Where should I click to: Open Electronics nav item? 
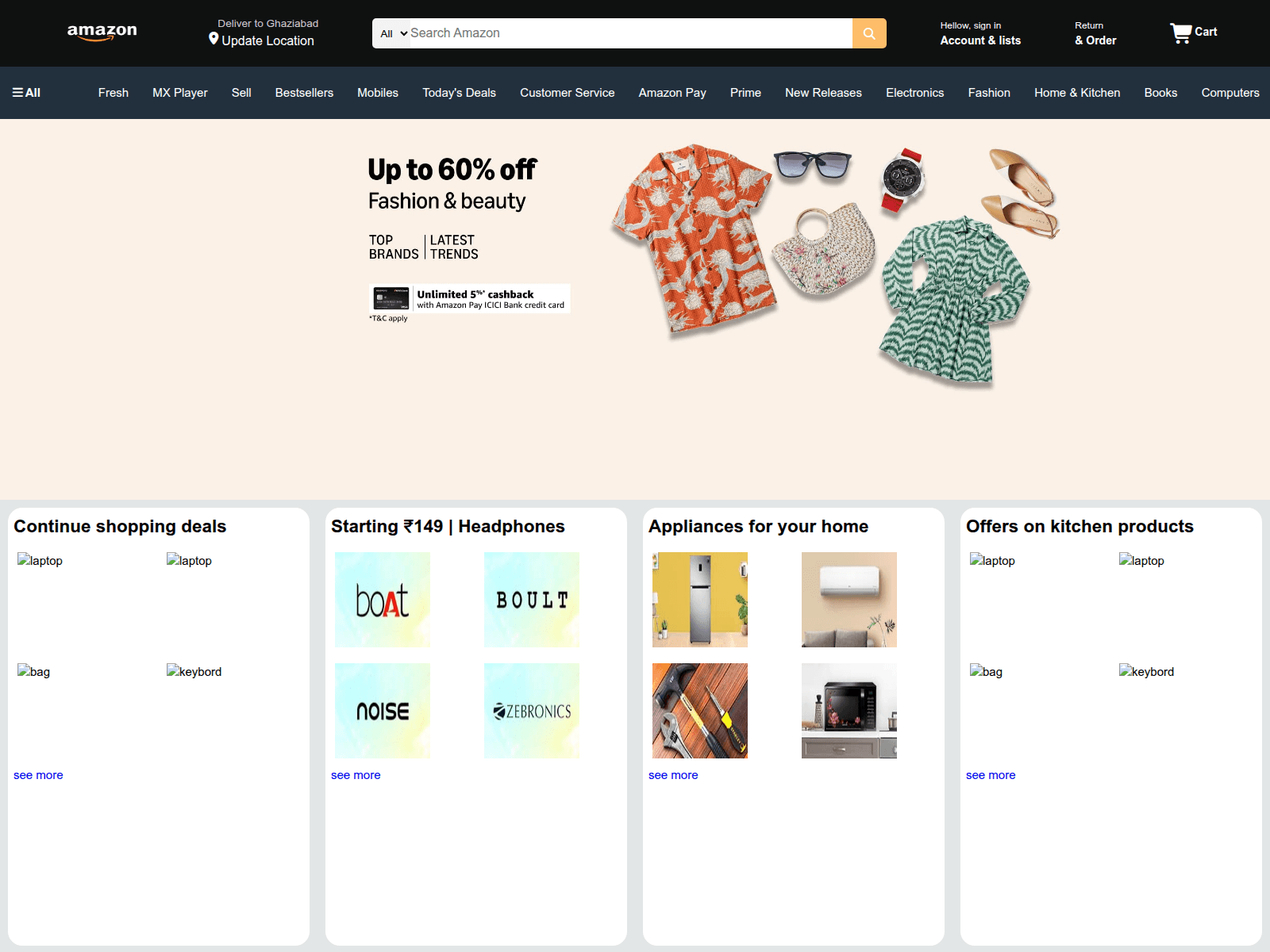(x=914, y=93)
